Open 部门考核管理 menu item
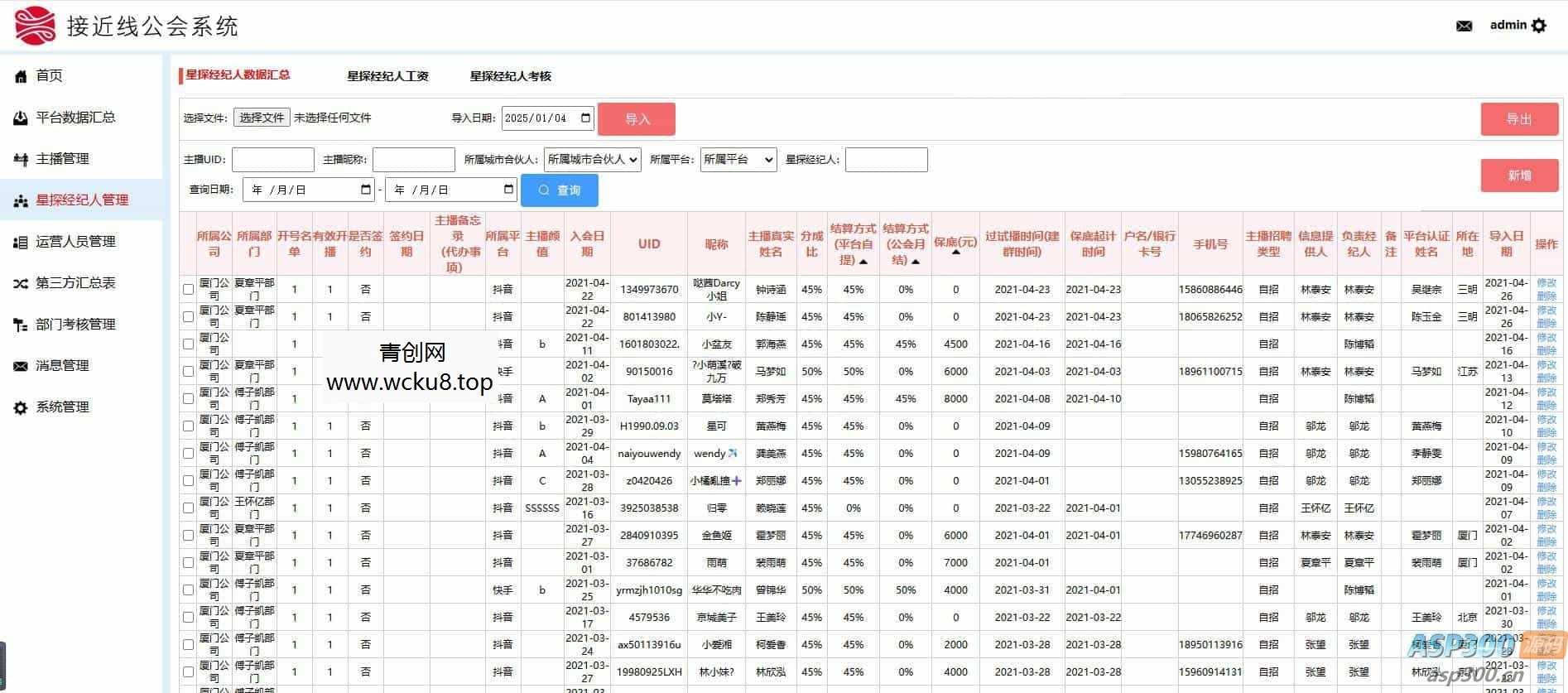Image resolution: width=1568 pixels, height=693 pixels. pyautogui.click(x=75, y=325)
